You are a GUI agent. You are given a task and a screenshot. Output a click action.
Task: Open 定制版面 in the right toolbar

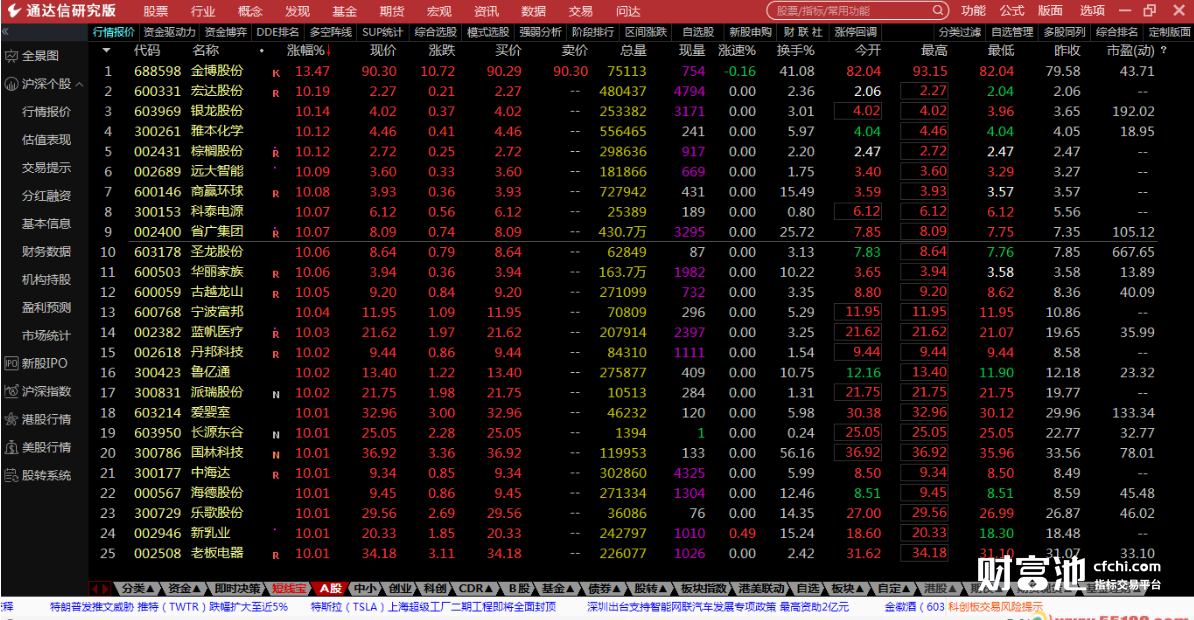[x=1169, y=32]
